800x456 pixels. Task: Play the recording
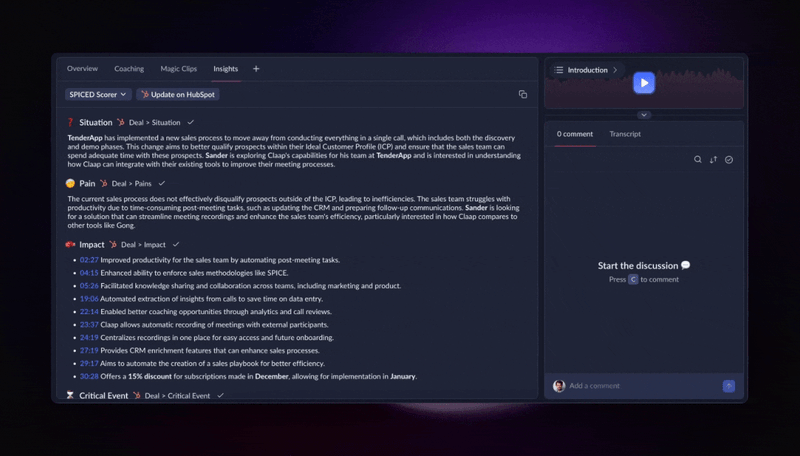644,83
